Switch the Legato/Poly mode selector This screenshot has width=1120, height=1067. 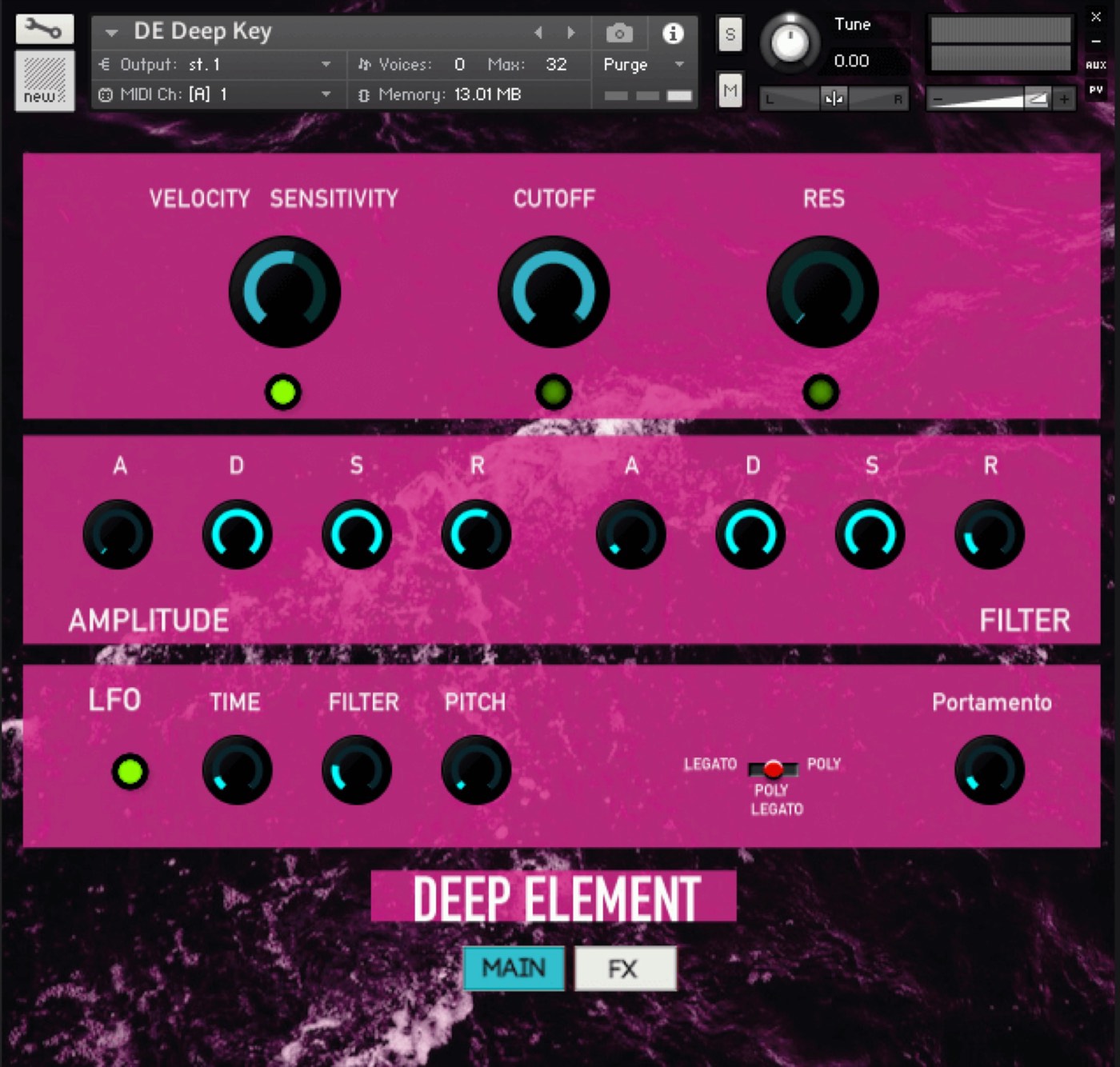point(773,769)
